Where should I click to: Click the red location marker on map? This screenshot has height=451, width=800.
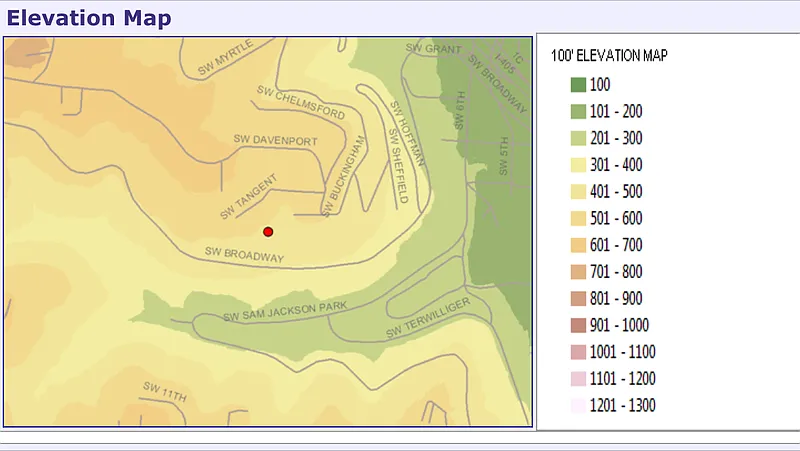click(268, 232)
